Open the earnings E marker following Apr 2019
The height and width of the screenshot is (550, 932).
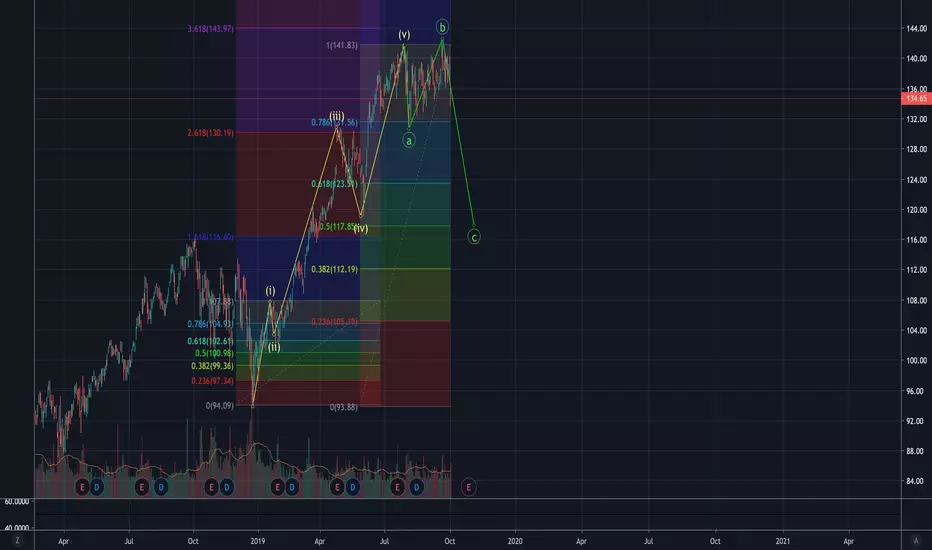pyautogui.click(x=337, y=488)
